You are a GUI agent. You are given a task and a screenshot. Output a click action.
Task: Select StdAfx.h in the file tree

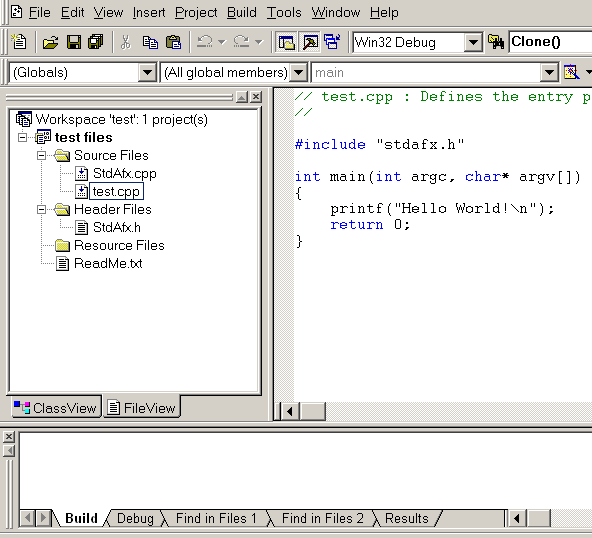[117, 227]
